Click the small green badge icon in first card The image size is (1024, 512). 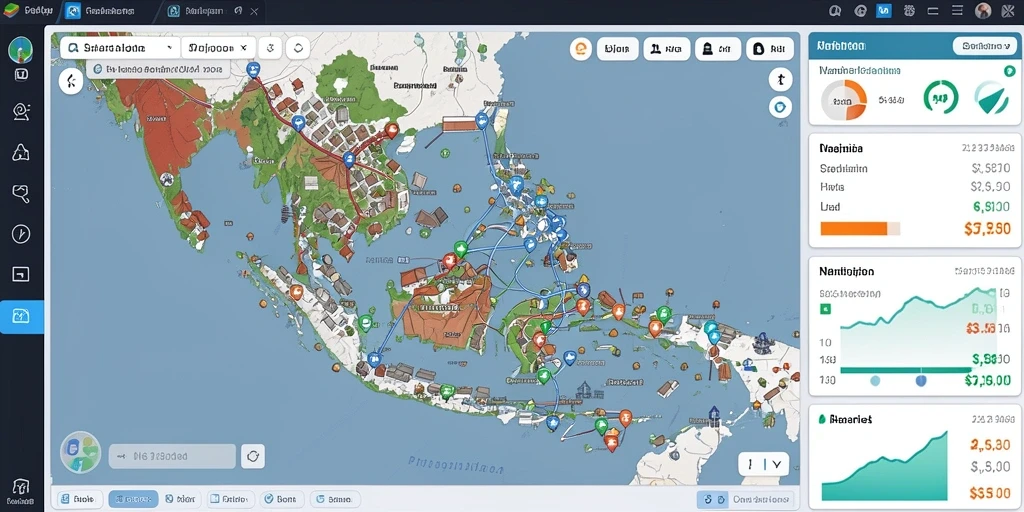tap(1010, 71)
